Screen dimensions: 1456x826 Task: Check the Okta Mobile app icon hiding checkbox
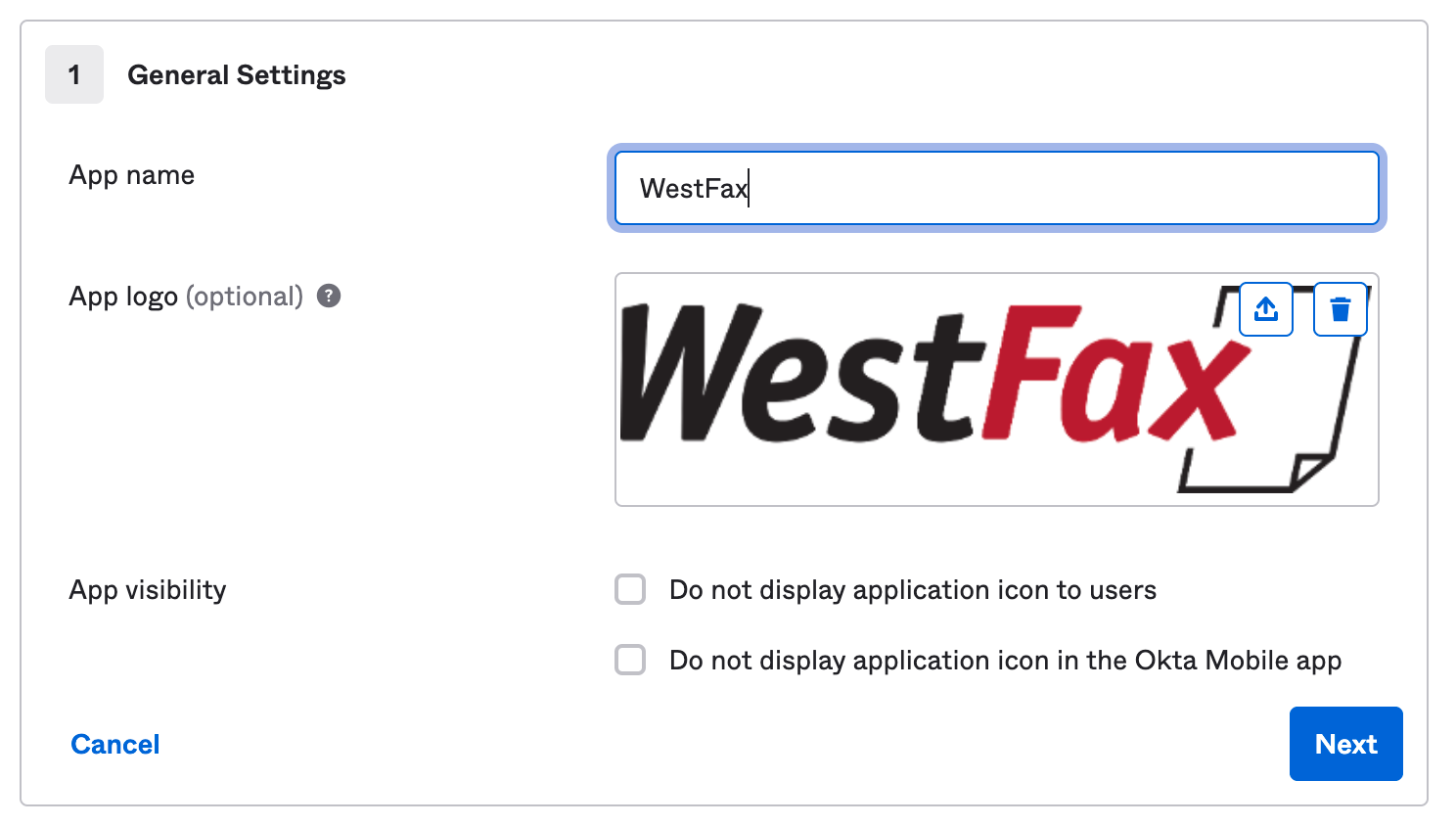tap(630, 660)
